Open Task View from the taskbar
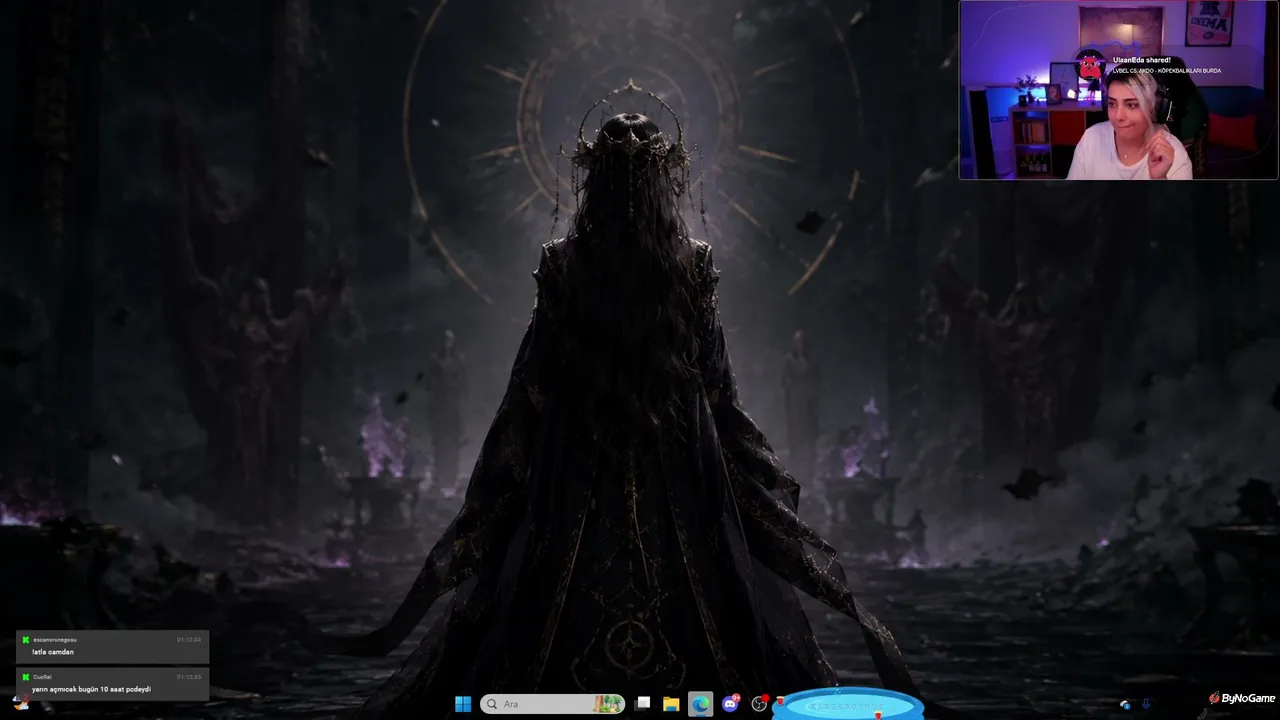Screen dimensions: 1280x720 tap(643, 704)
